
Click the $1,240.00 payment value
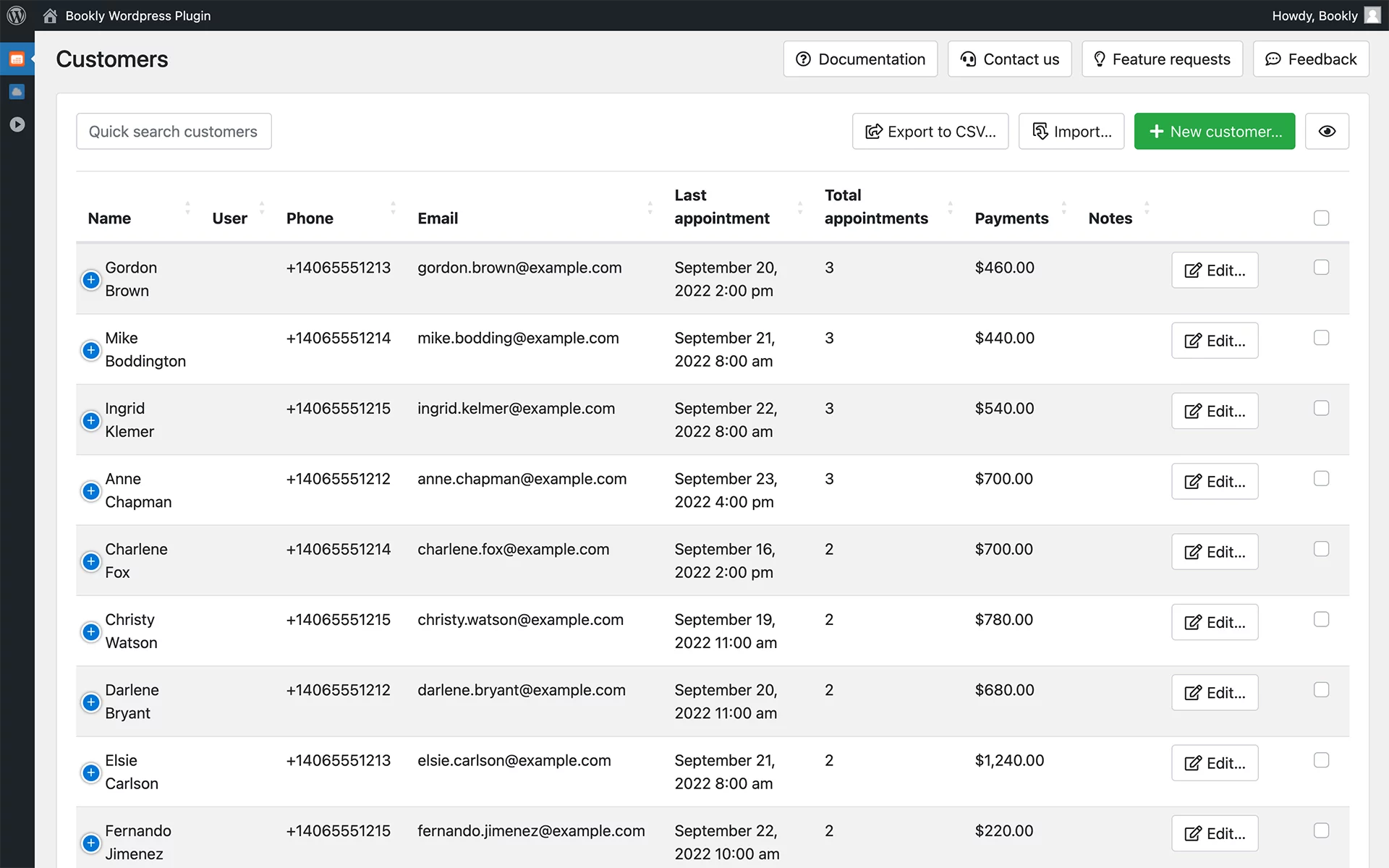1009,760
